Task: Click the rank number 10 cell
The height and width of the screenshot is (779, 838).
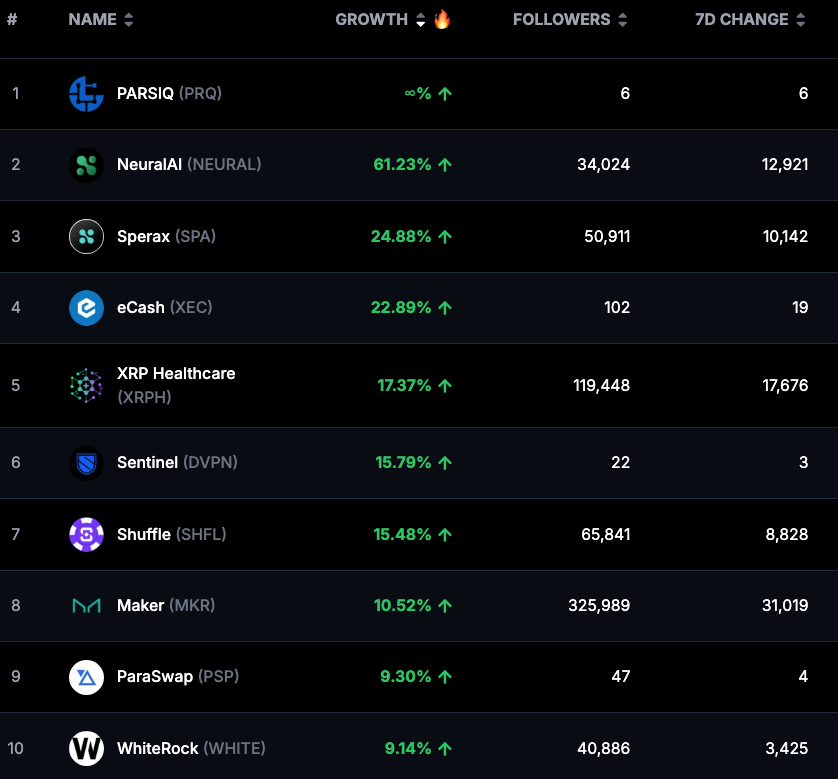Action: click(15, 748)
